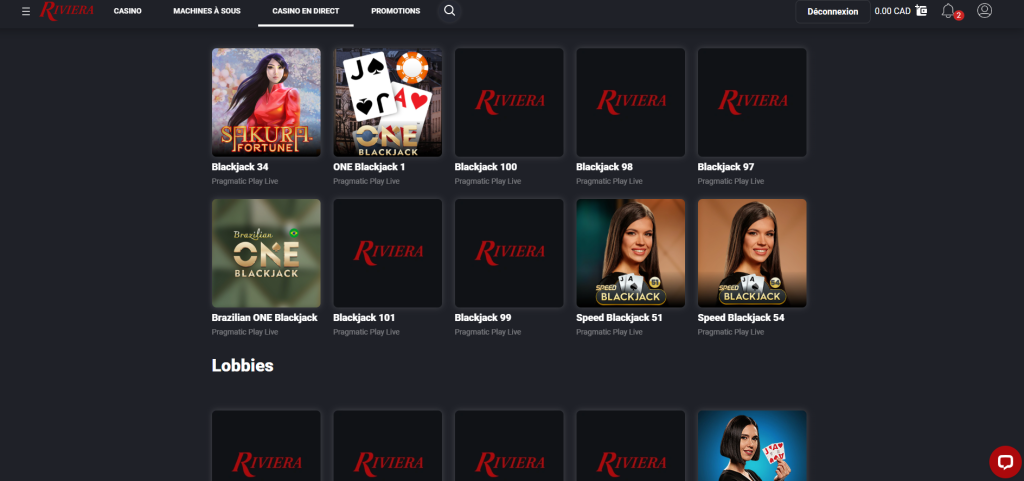Click the Speed Blackjack 51 title

(x=619, y=318)
